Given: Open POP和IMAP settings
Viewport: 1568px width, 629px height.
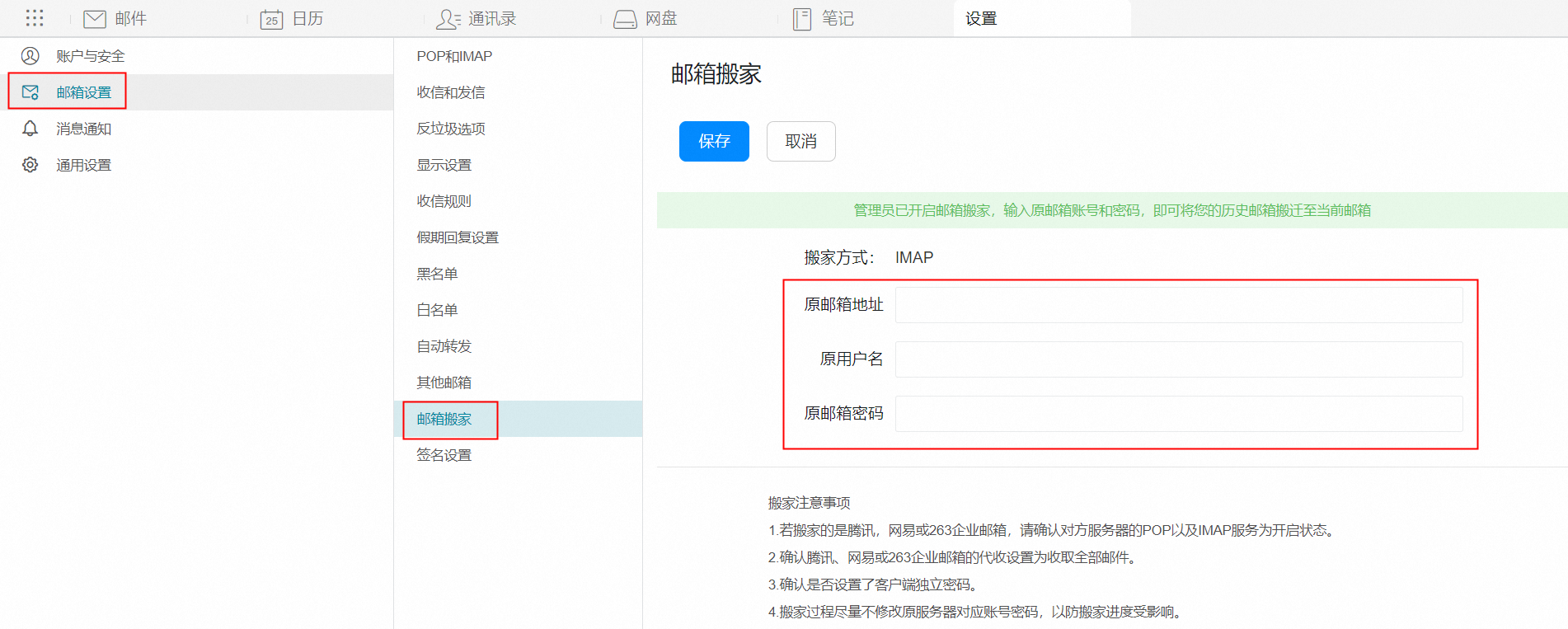Looking at the screenshot, I should (x=454, y=56).
